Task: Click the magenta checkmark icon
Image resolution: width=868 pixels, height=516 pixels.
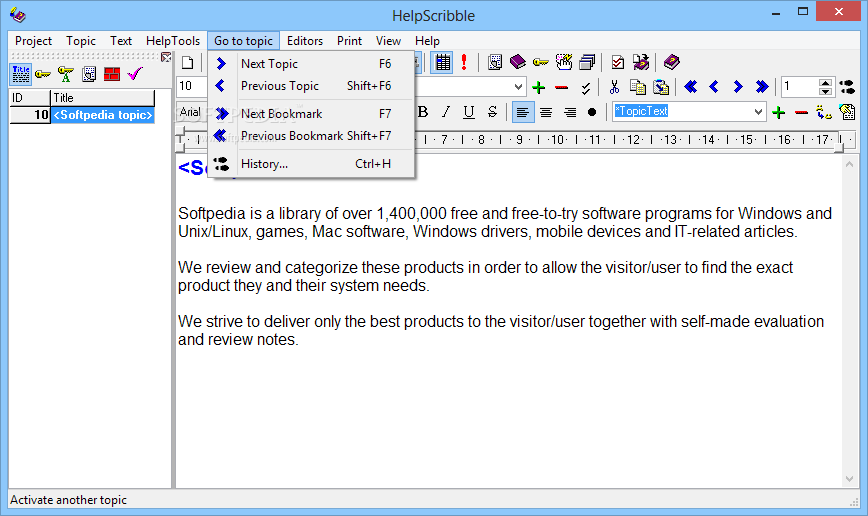Action: click(x=135, y=74)
